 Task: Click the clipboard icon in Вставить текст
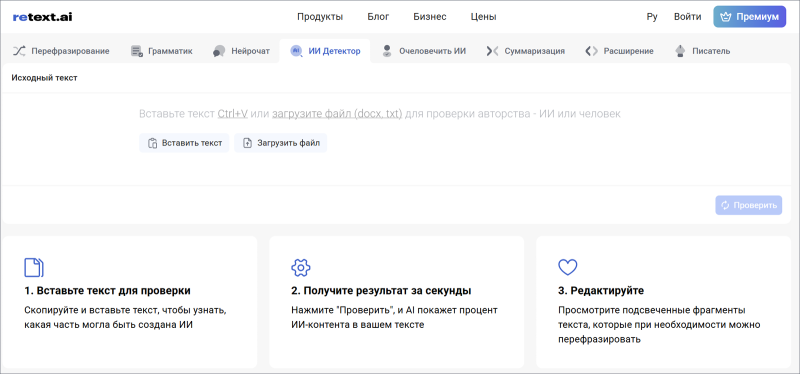[152, 143]
